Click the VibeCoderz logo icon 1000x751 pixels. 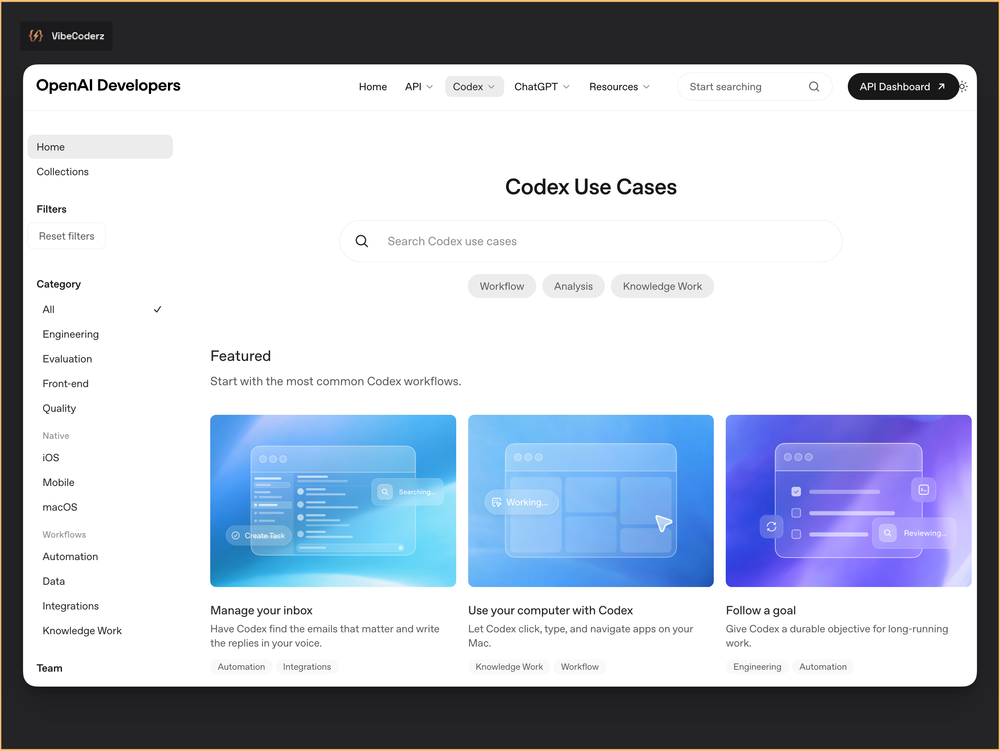click(36, 36)
